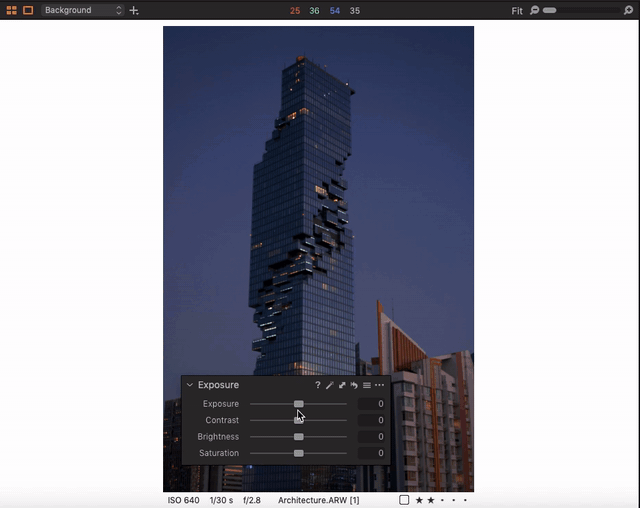Click the copy adjustments double-arrow icon
This screenshot has height=508, width=640.
[342, 385]
